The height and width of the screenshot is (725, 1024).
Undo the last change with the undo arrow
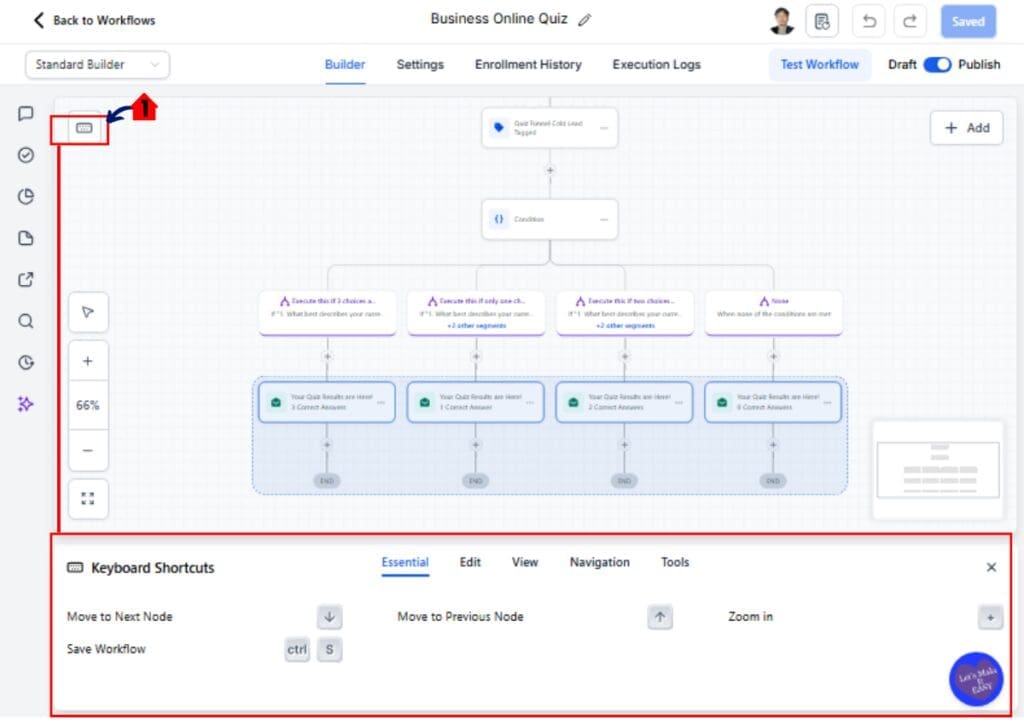click(870, 20)
